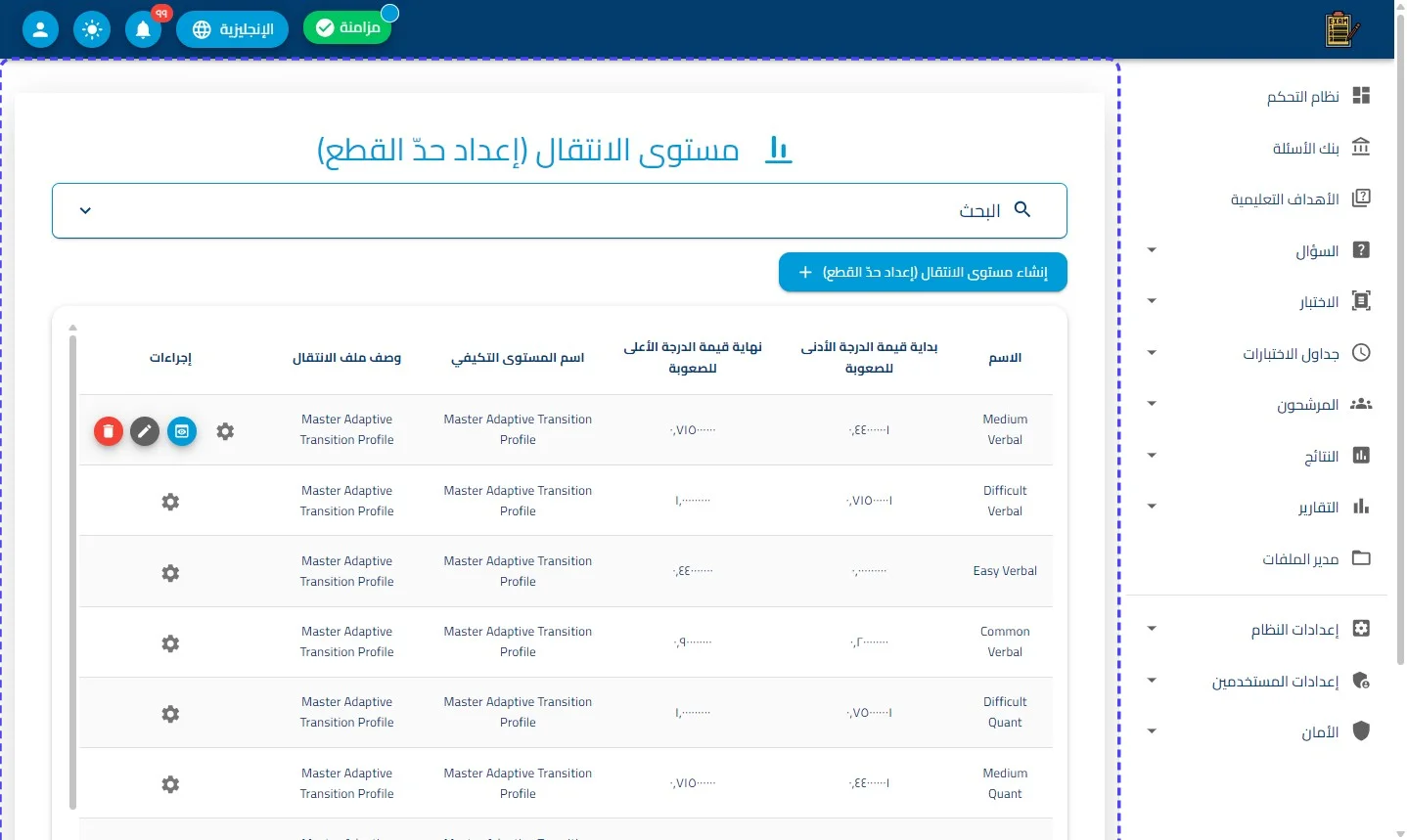Screen dimensions: 1407x840
Task: Click the مزامنة sync button
Action: (x=347, y=27)
